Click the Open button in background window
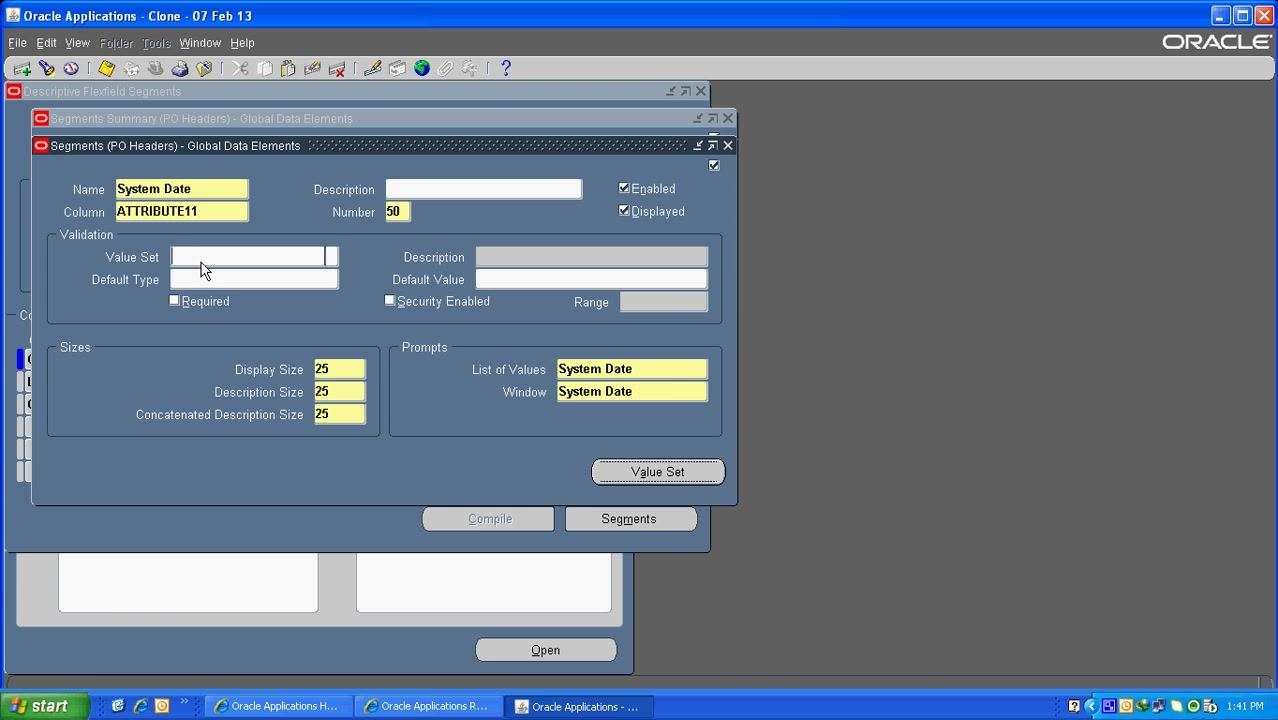The width and height of the screenshot is (1278, 720). [x=546, y=650]
